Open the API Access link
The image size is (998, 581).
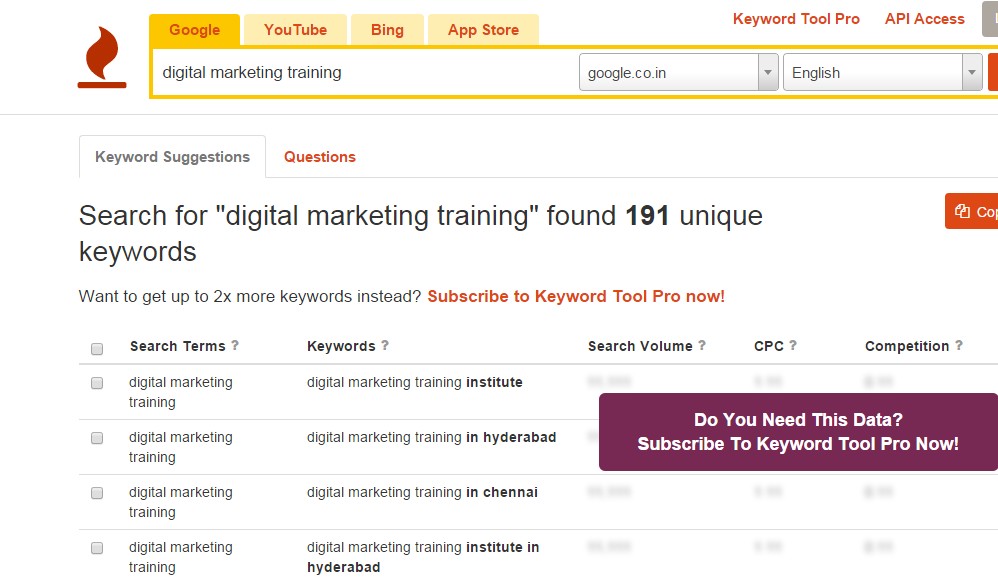(x=925, y=19)
